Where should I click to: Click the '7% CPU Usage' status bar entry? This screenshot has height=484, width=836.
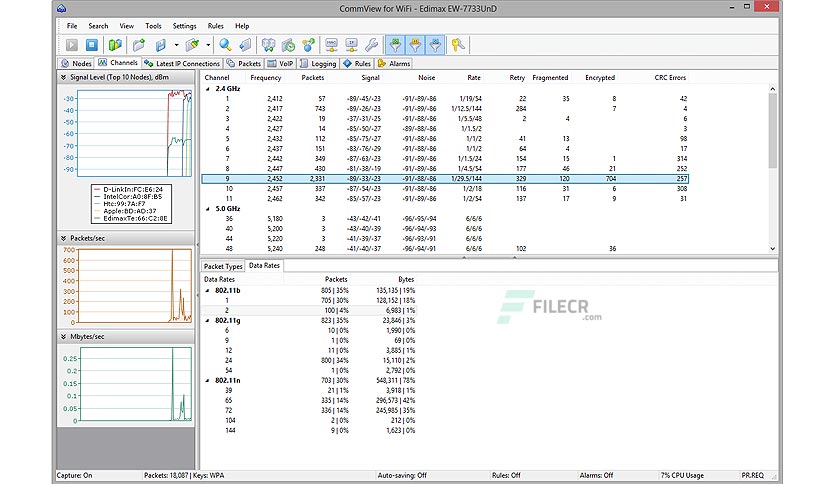point(682,475)
